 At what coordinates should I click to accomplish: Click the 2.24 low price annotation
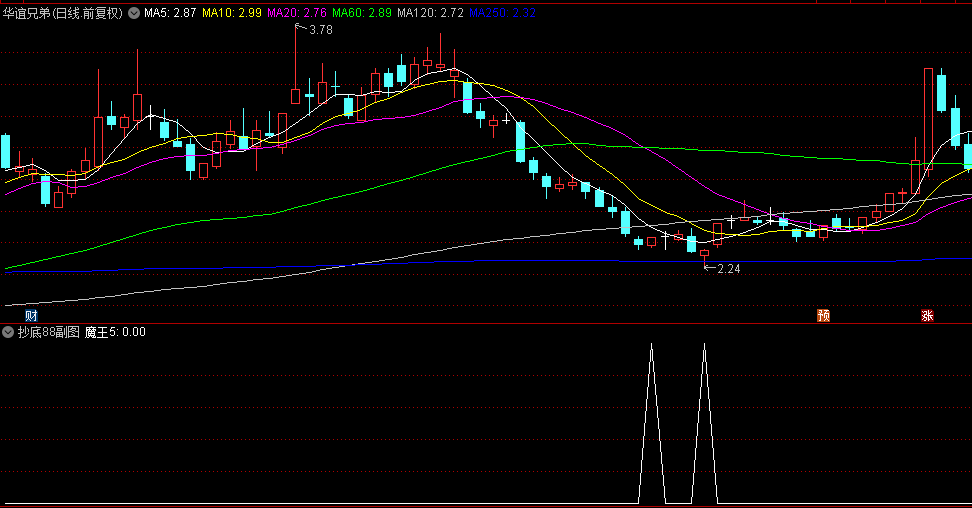(x=728, y=269)
